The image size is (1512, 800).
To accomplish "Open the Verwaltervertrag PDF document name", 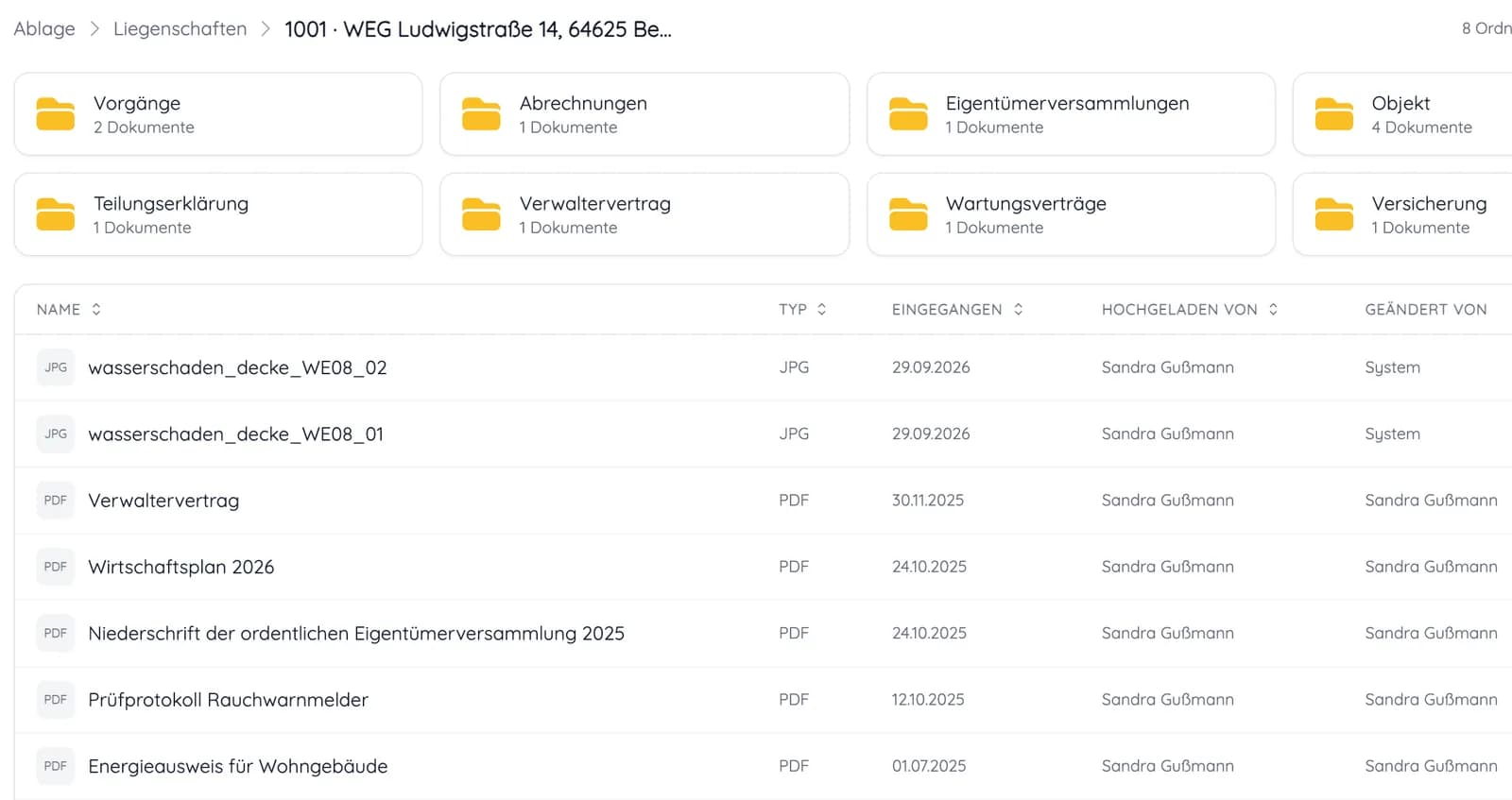I will point(163,501).
